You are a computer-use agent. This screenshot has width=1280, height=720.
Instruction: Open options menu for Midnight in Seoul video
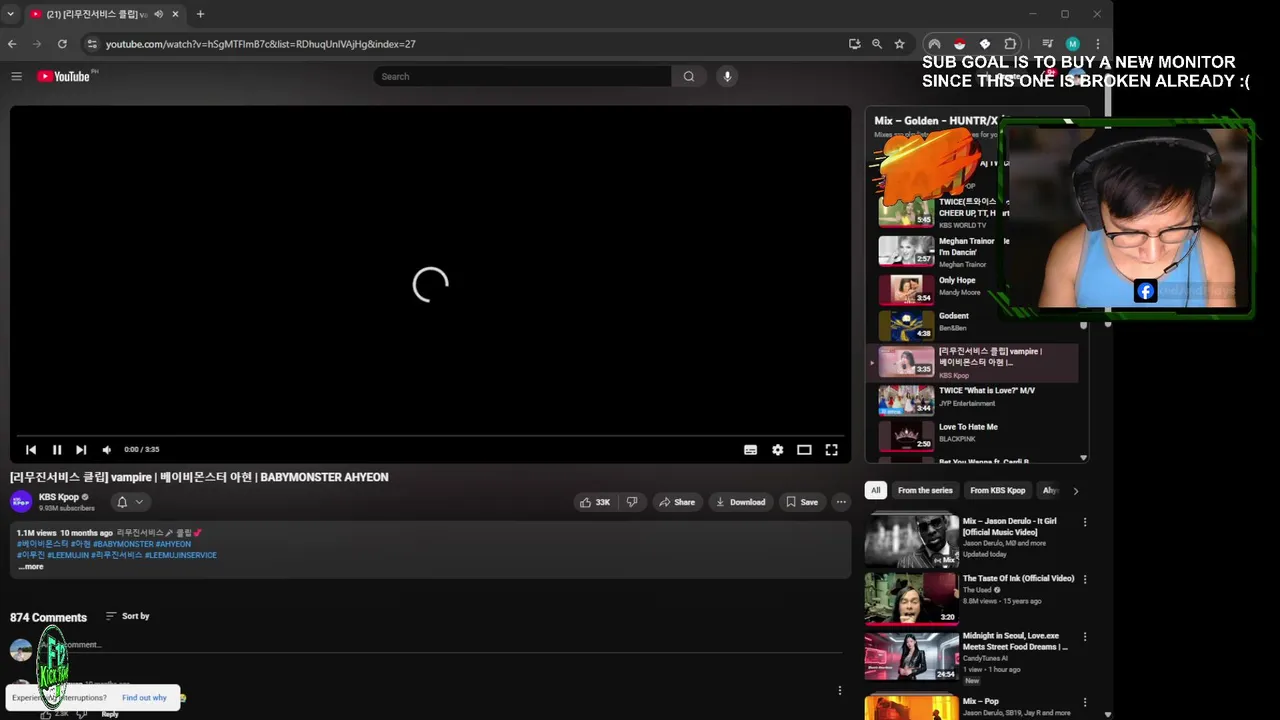(1085, 636)
